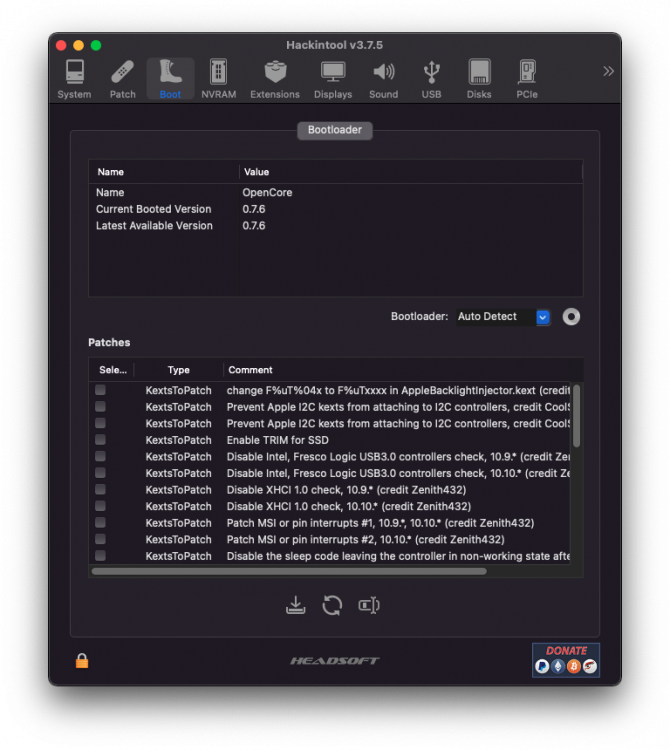Click the orange lock icon
Viewport: 670px width, 750px height.
(x=82, y=661)
